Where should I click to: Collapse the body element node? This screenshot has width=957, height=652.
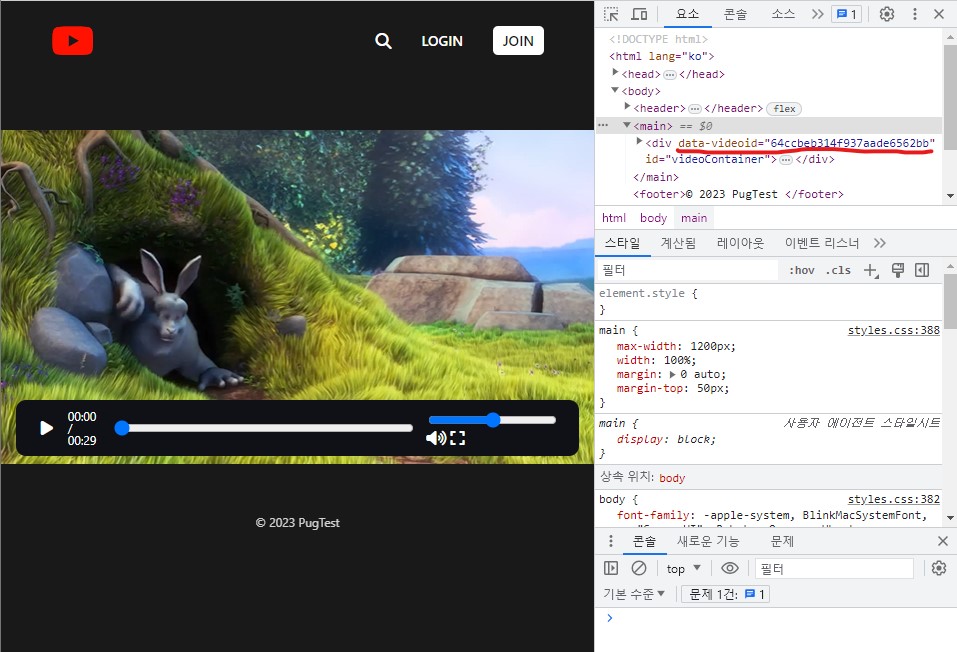click(x=615, y=90)
